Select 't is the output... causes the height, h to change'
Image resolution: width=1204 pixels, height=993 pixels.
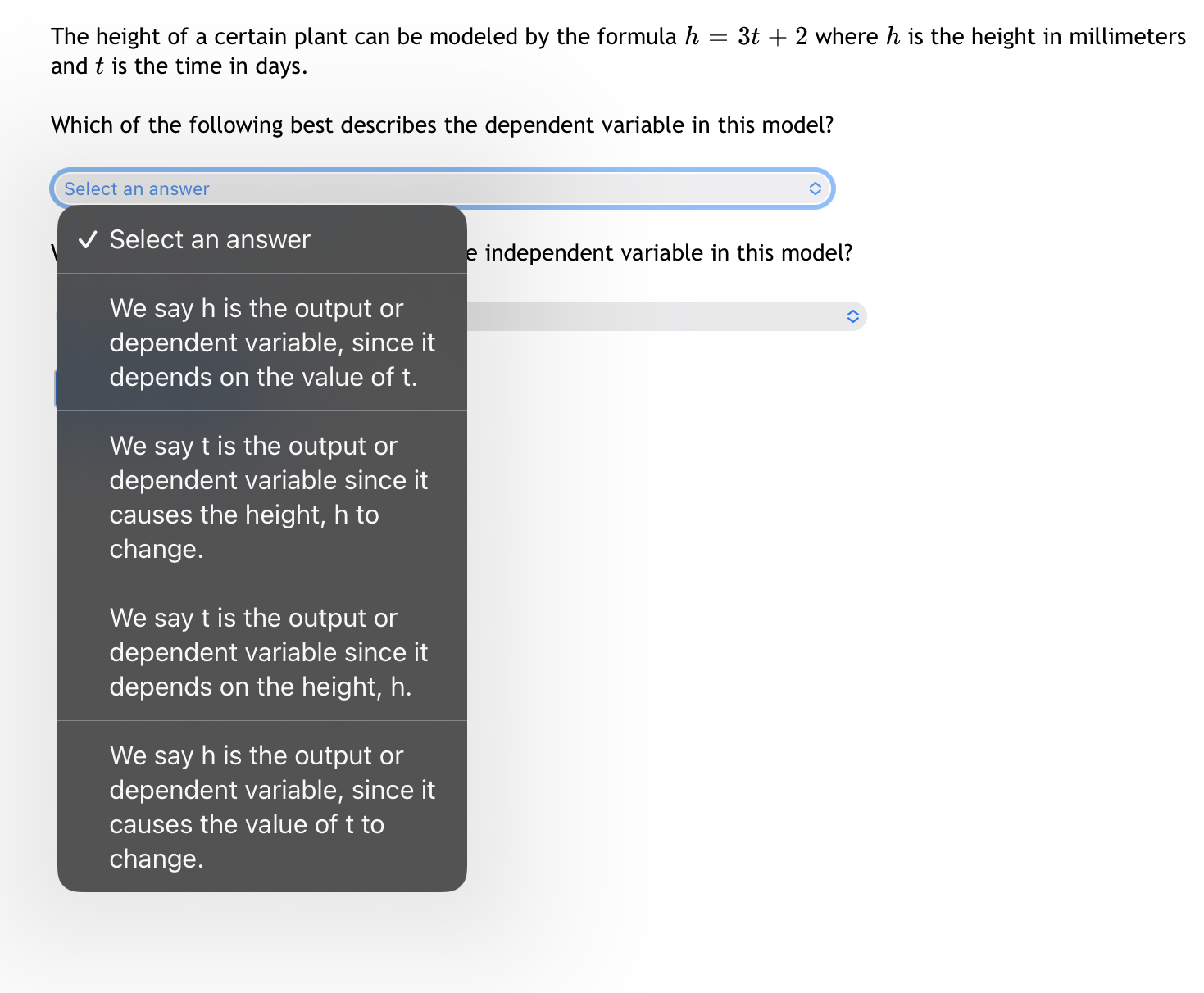[x=269, y=496]
